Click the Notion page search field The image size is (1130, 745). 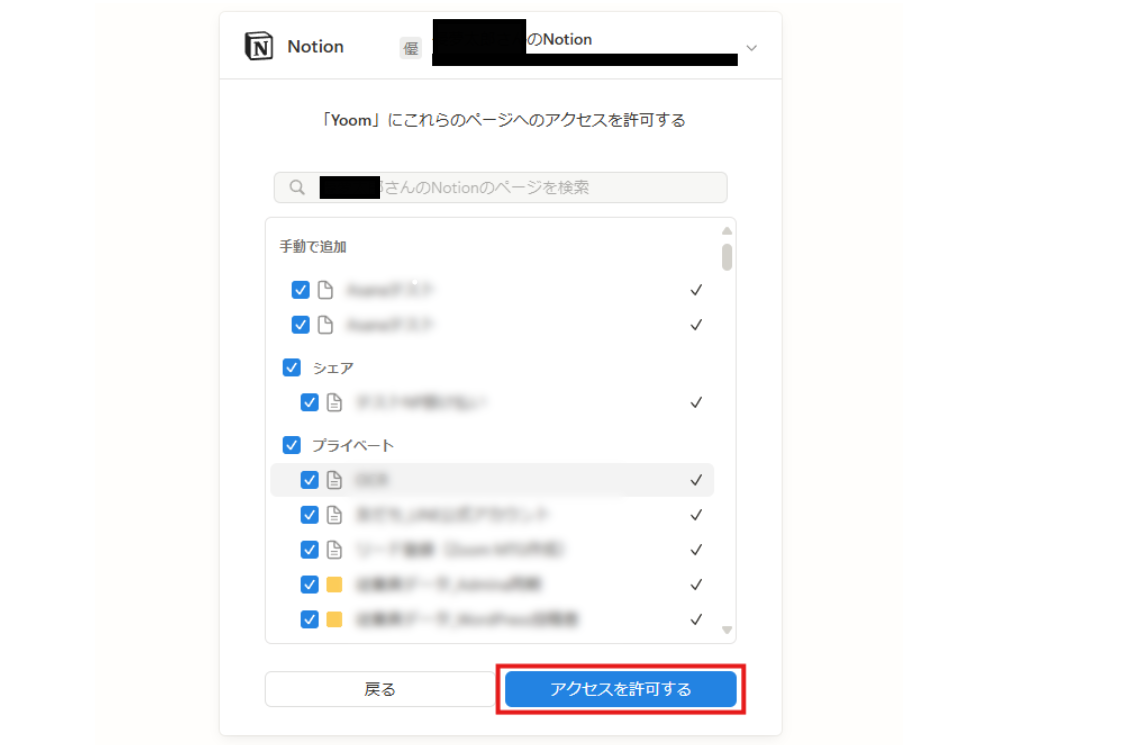coord(501,187)
